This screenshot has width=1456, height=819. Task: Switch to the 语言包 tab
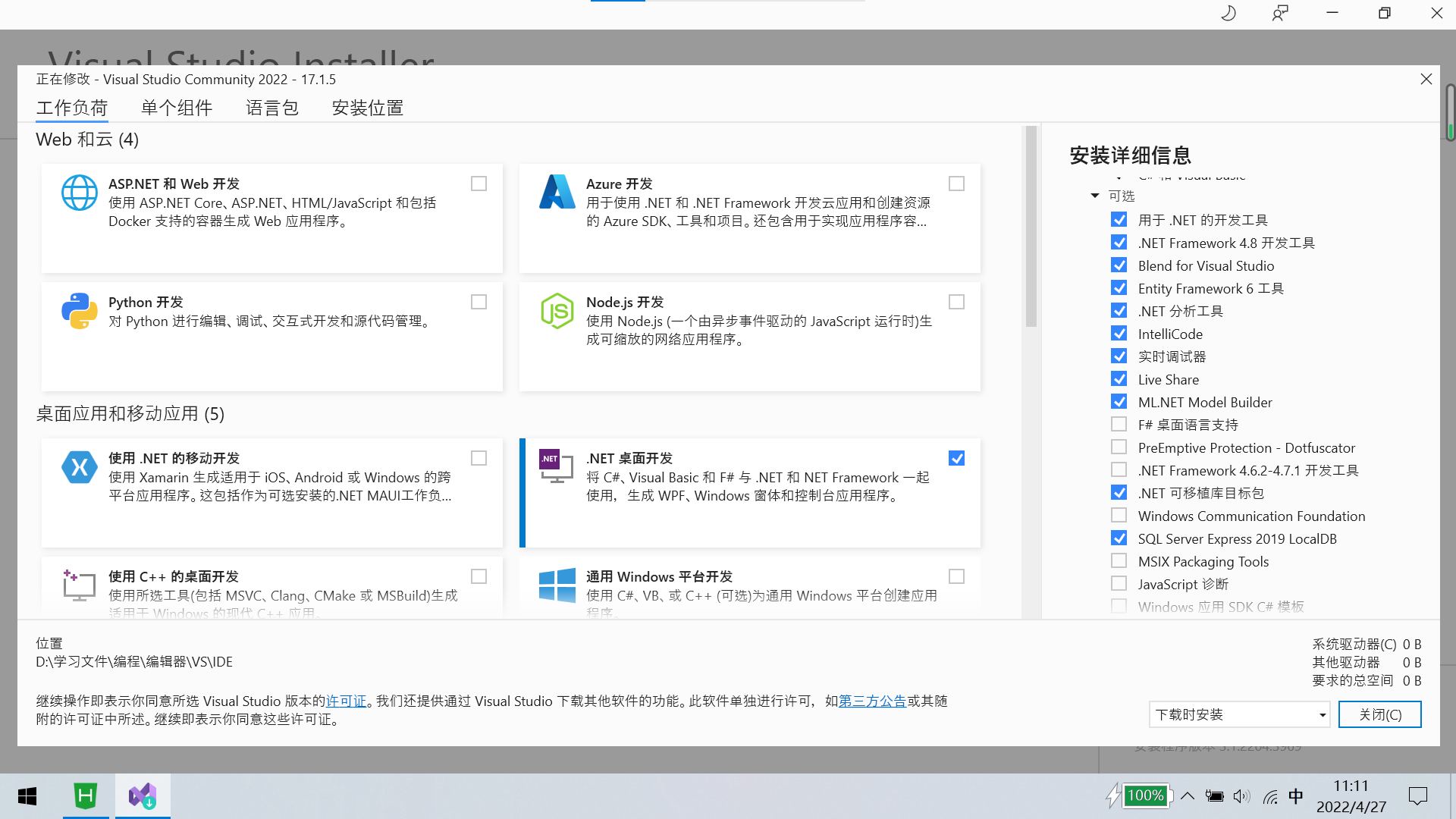pos(272,108)
